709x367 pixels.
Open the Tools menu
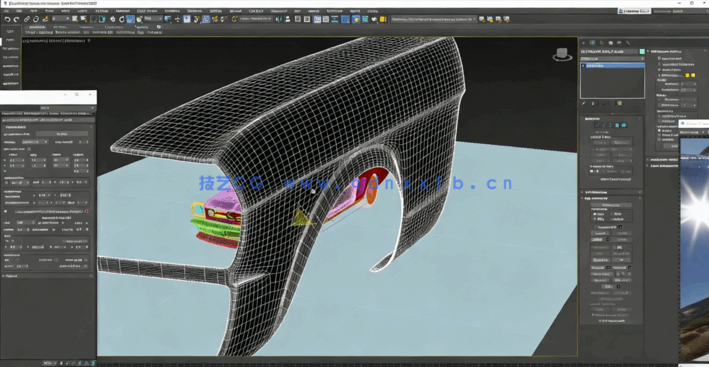33,11
